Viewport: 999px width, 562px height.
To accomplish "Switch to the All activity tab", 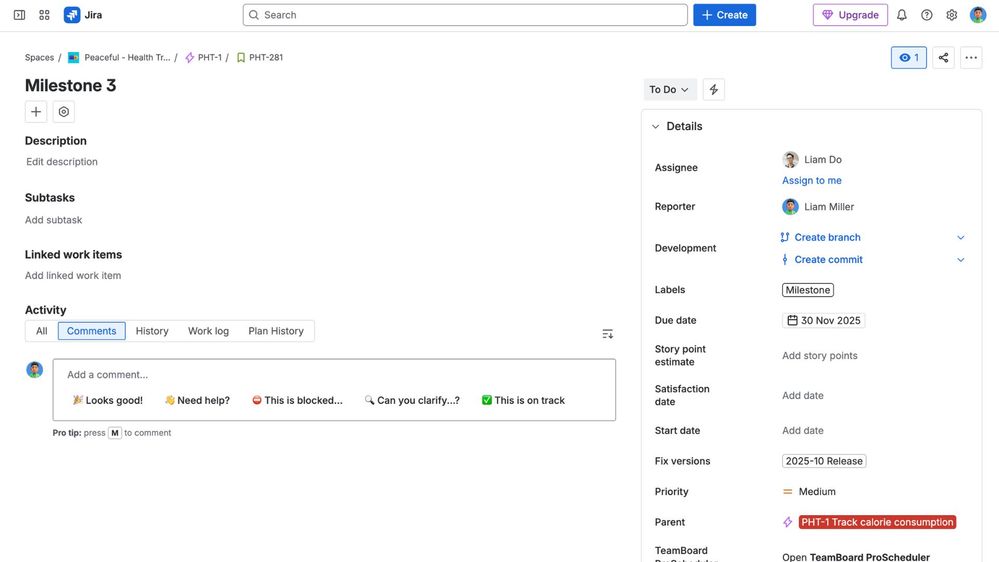I will 41,331.
